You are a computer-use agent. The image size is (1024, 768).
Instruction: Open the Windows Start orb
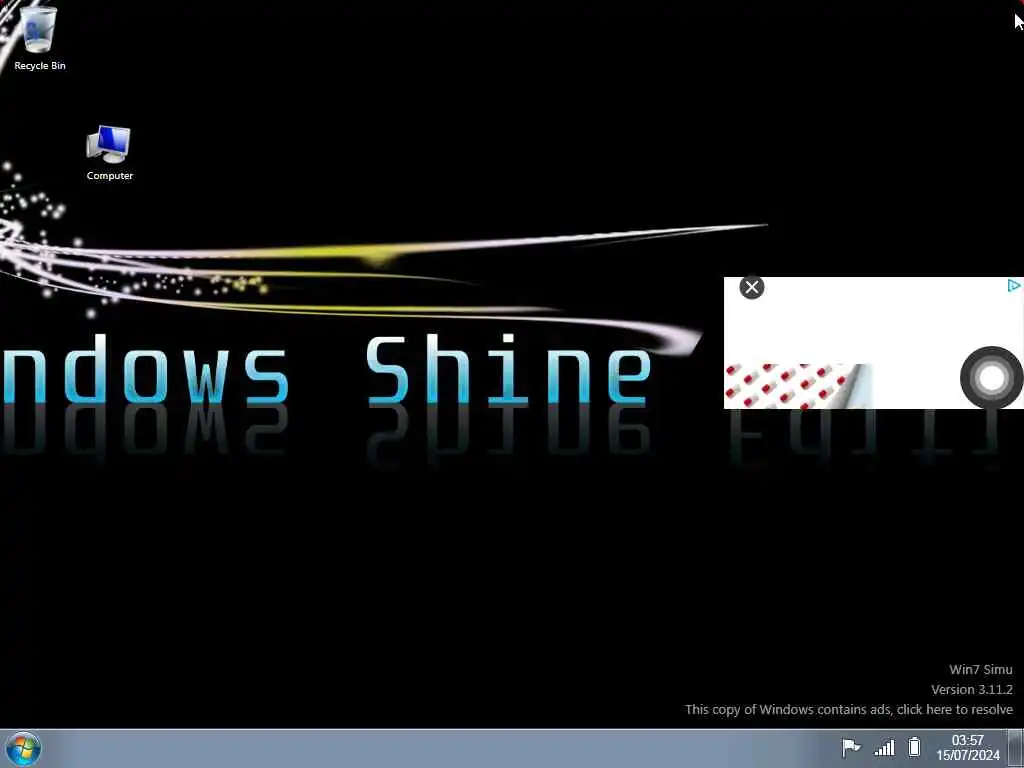(24, 748)
